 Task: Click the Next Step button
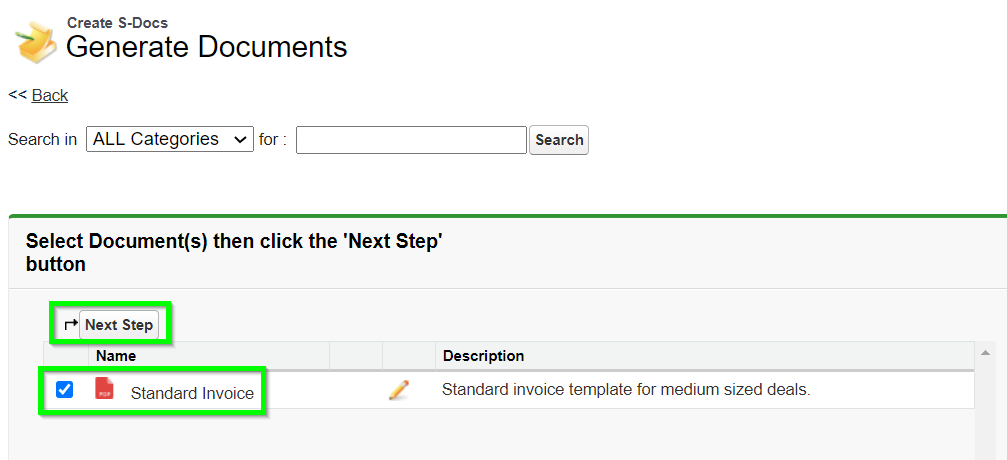pos(119,324)
